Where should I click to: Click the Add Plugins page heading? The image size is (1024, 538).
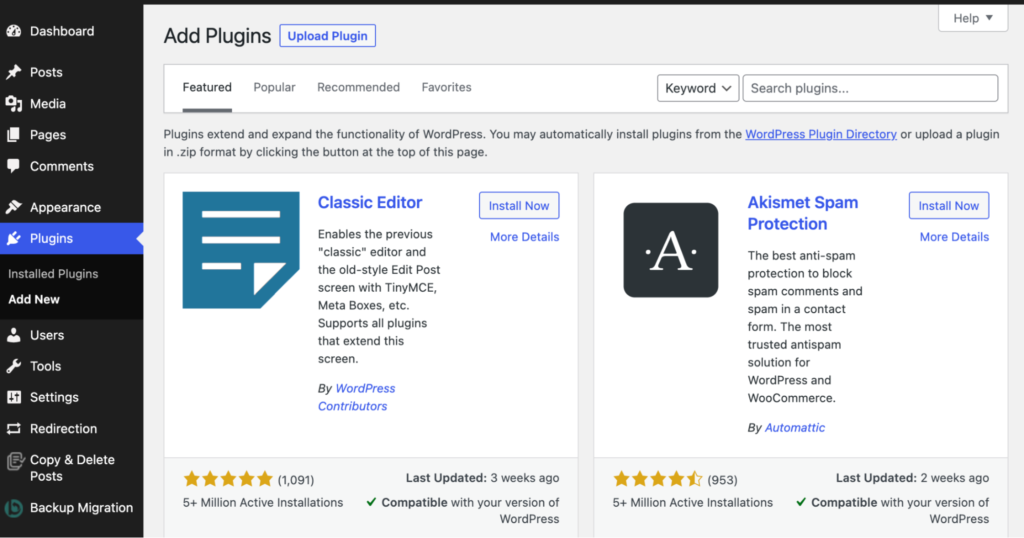pyautogui.click(x=217, y=36)
